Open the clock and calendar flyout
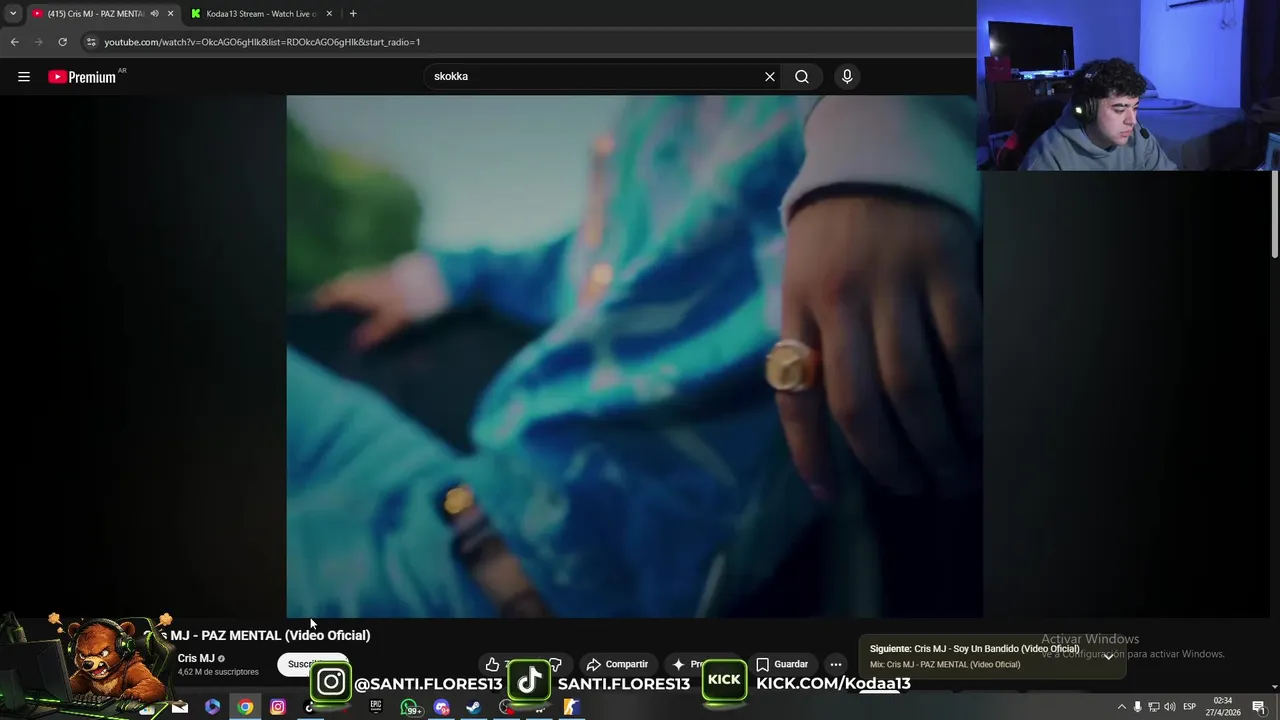 click(x=1222, y=707)
